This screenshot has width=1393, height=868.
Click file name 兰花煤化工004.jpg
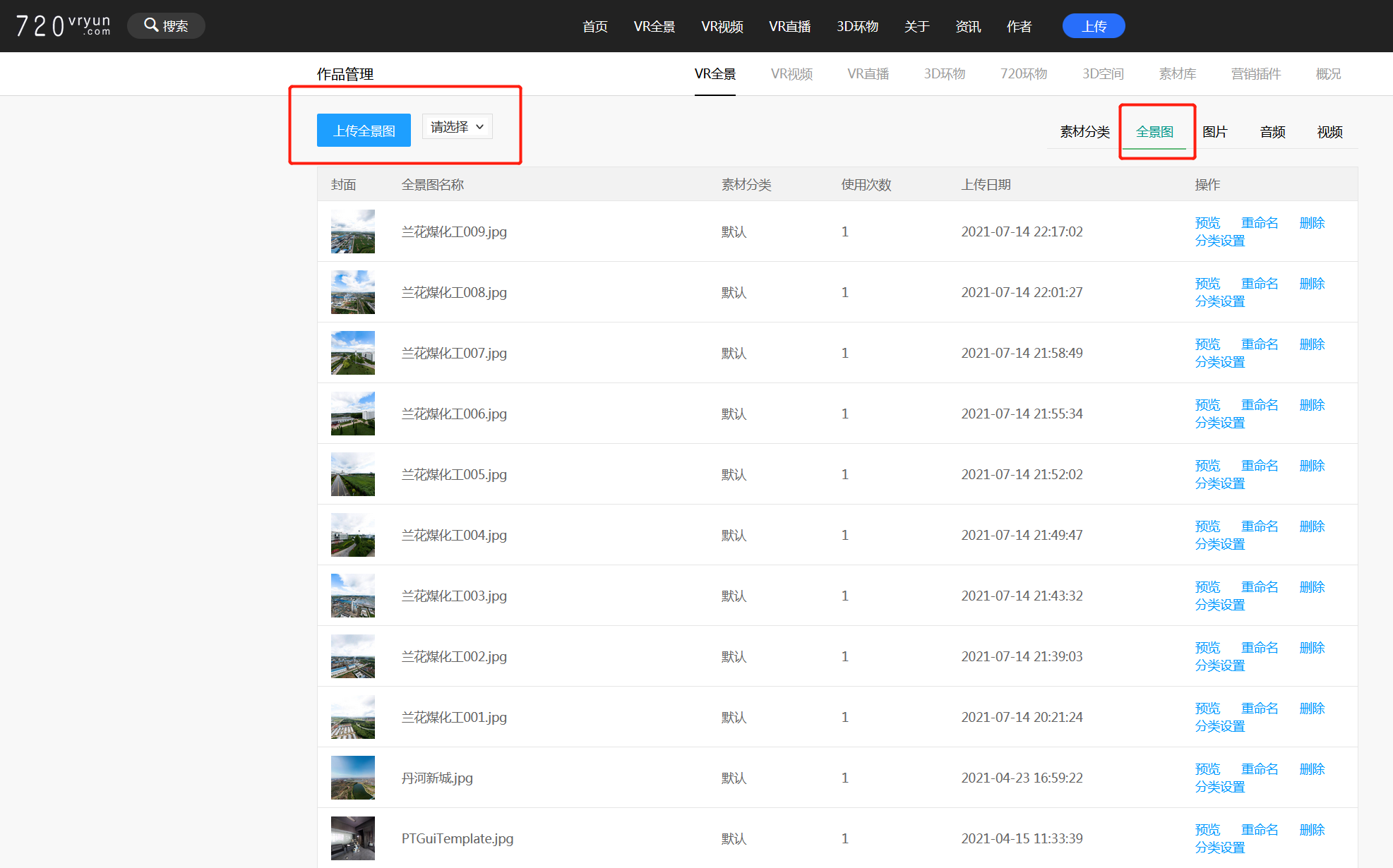[x=454, y=535]
